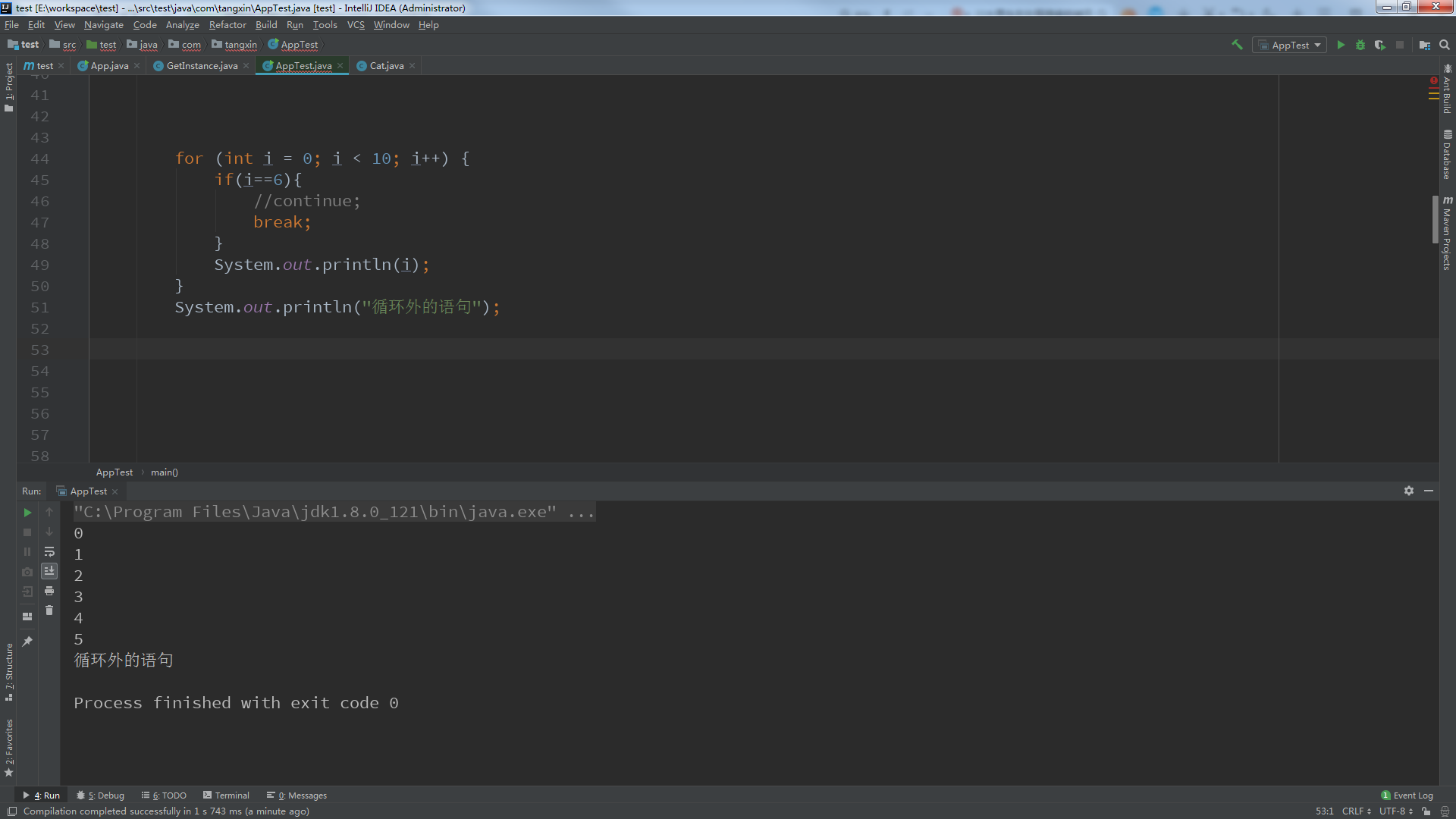
Task: Toggle soft-wrap in the Run console
Action: tap(49, 551)
